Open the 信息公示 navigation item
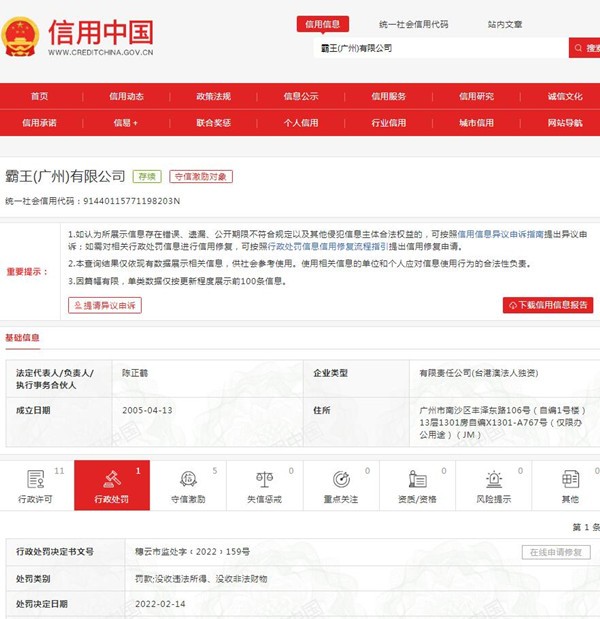600x619 pixels. pos(301,96)
